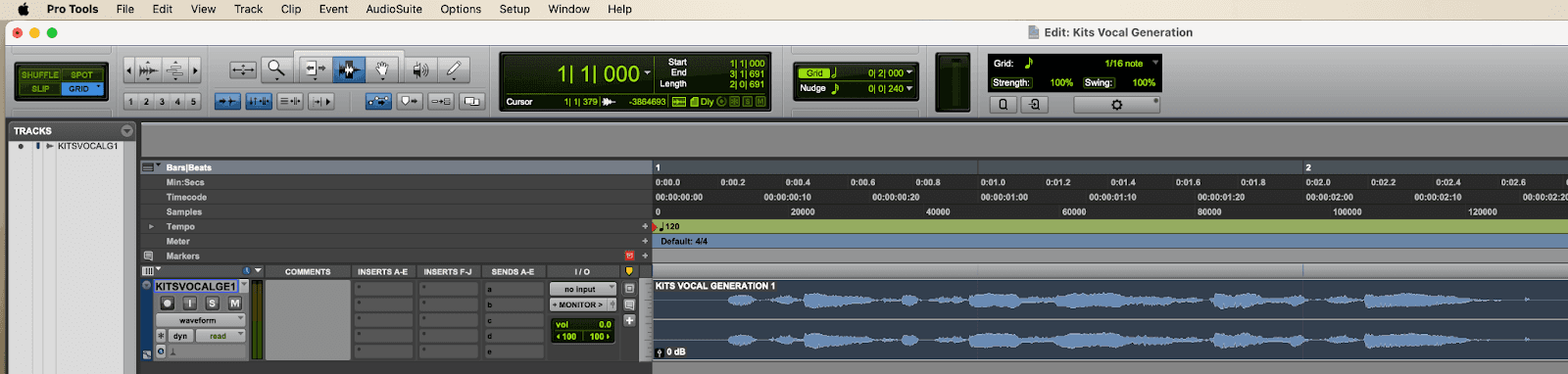1568x374 pixels.
Task: Open the Track menu
Action: click(x=248, y=9)
